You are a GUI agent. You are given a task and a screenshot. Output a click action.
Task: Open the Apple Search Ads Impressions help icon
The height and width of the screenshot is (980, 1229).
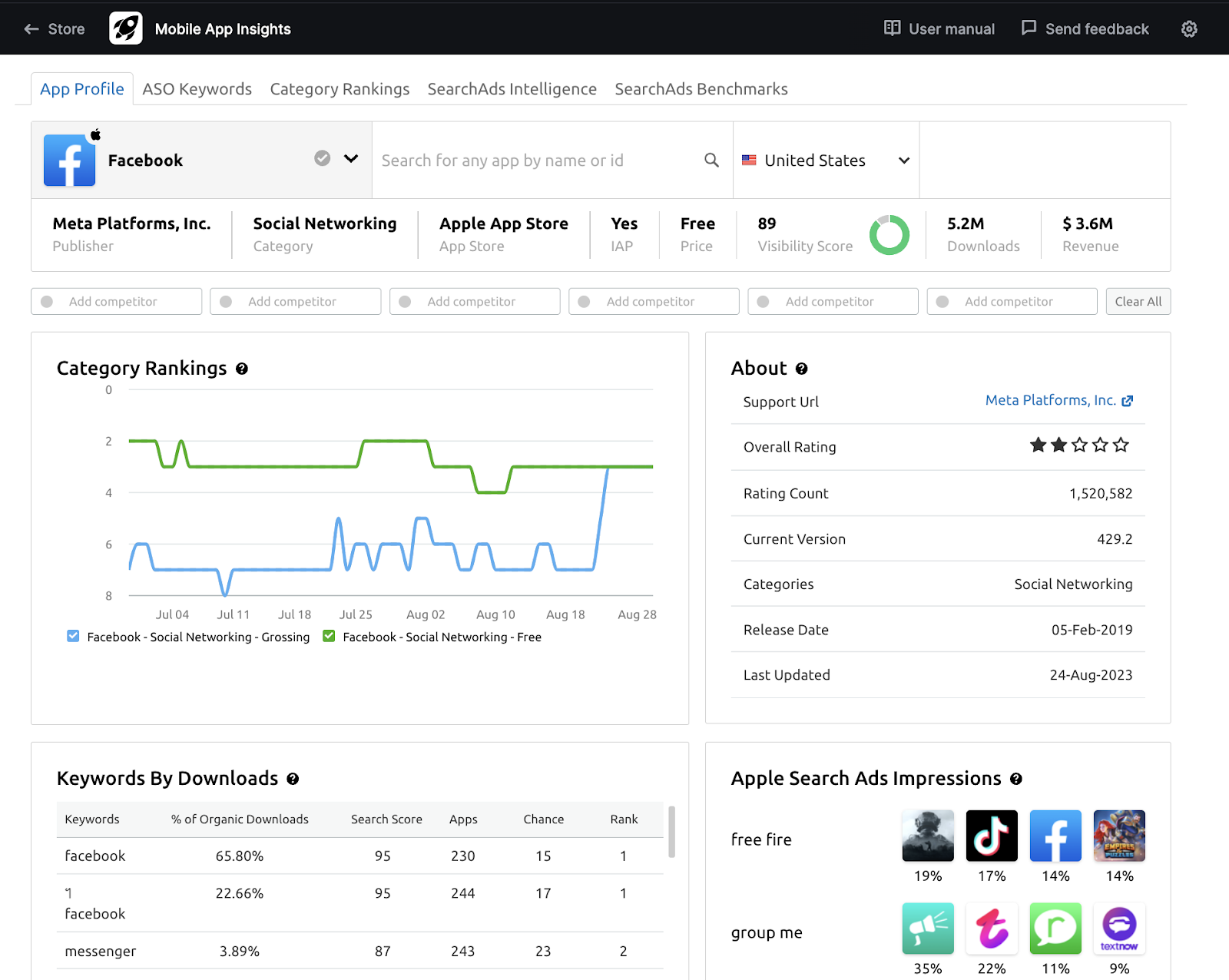tap(1016, 779)
